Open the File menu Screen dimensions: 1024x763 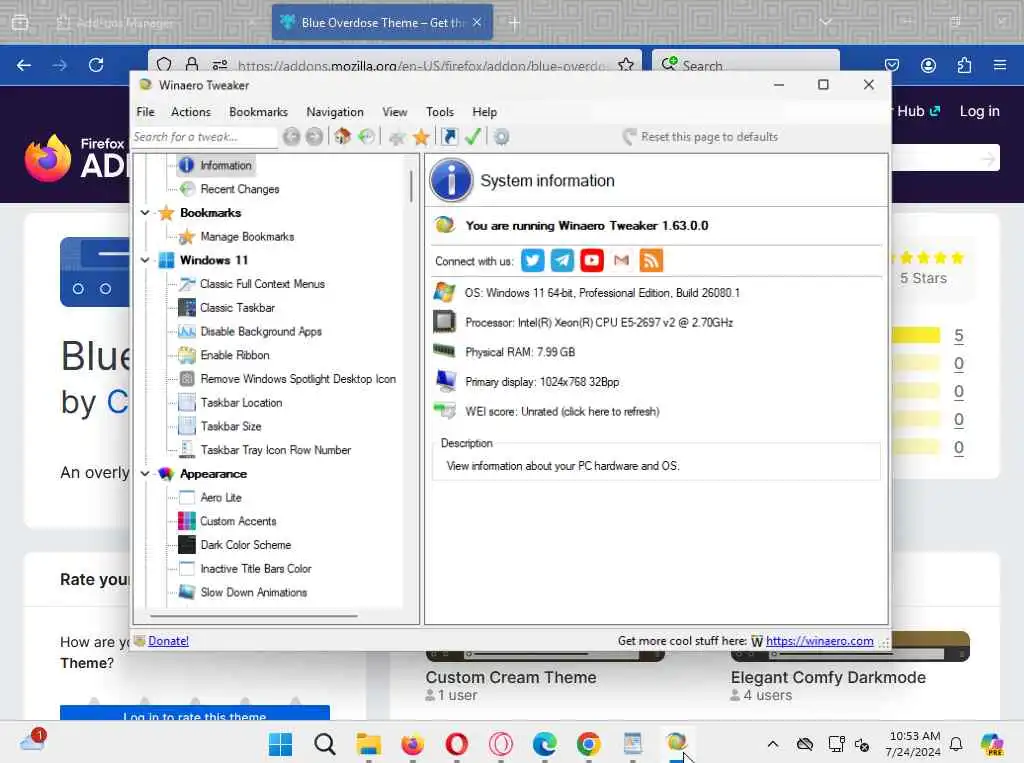(146, 112)
